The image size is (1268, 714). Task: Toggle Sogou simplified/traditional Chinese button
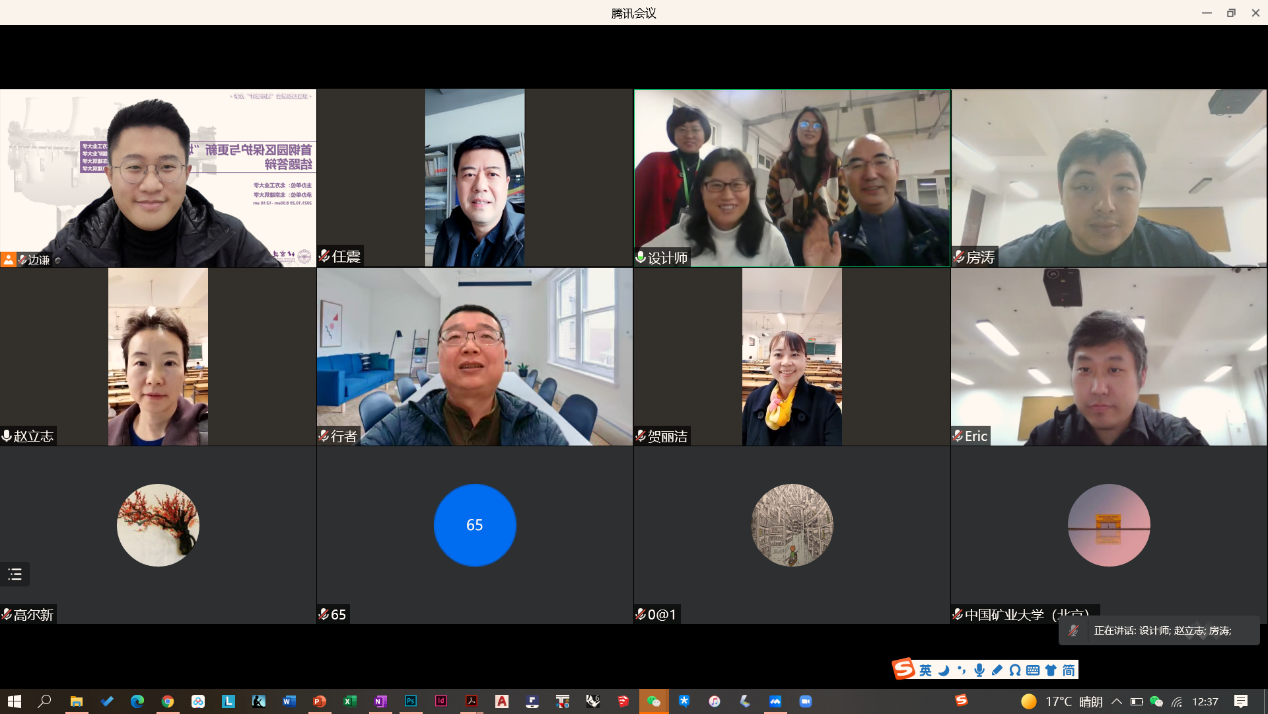(1068, 670)
